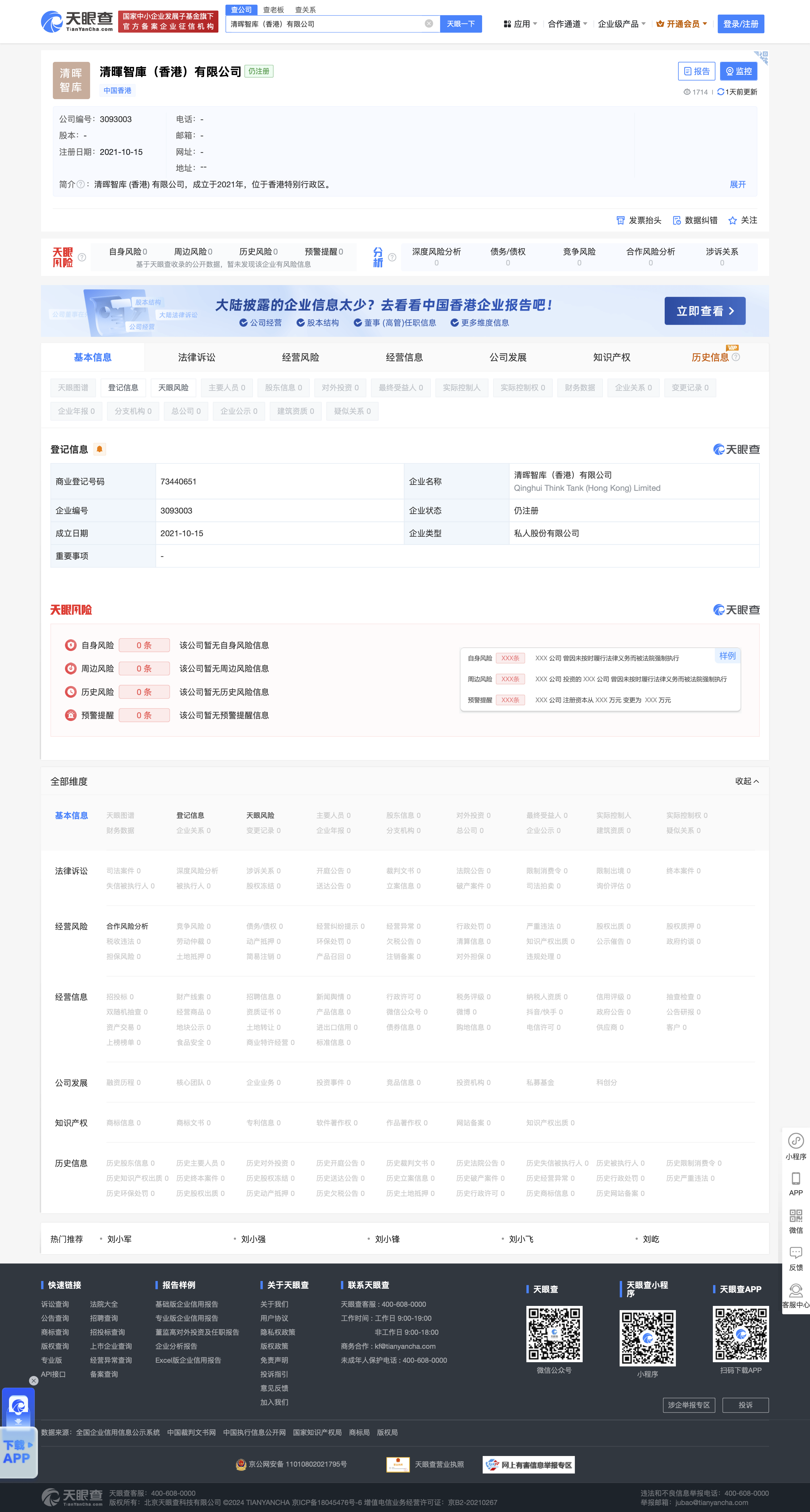Open 反馈 feedback in sidebar

tap(796, 1258)
